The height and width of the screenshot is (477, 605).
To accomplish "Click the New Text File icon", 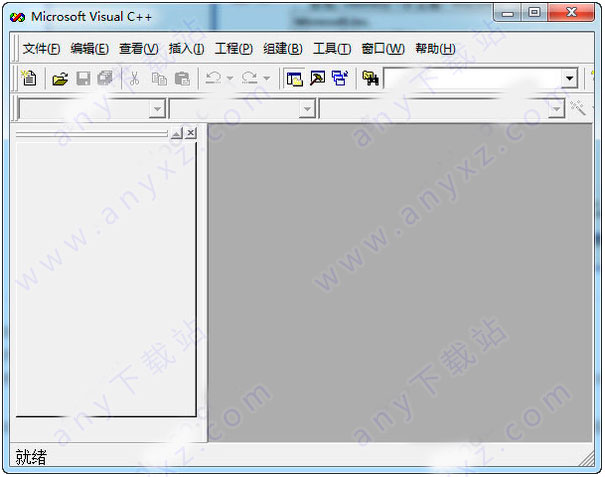I will pyautogui.click(x=29, y=78).
